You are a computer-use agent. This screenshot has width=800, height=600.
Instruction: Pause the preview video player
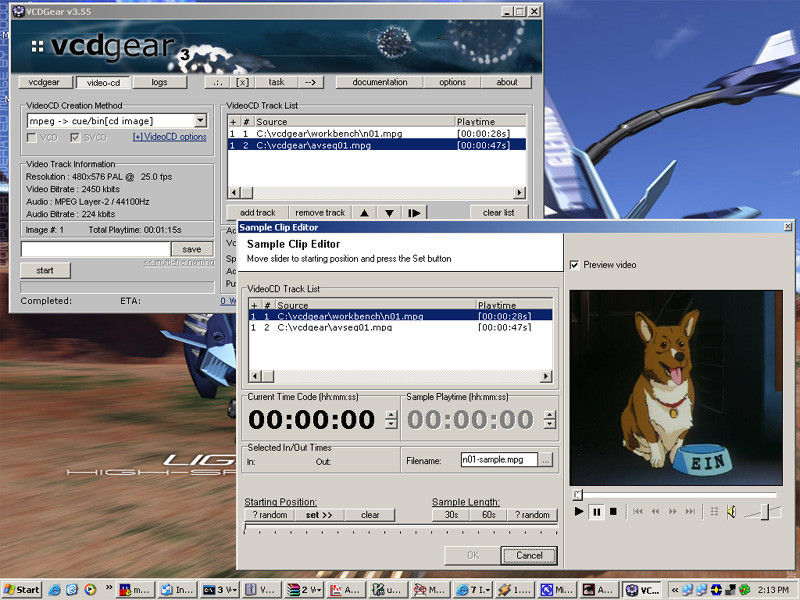tap(596, 511)
